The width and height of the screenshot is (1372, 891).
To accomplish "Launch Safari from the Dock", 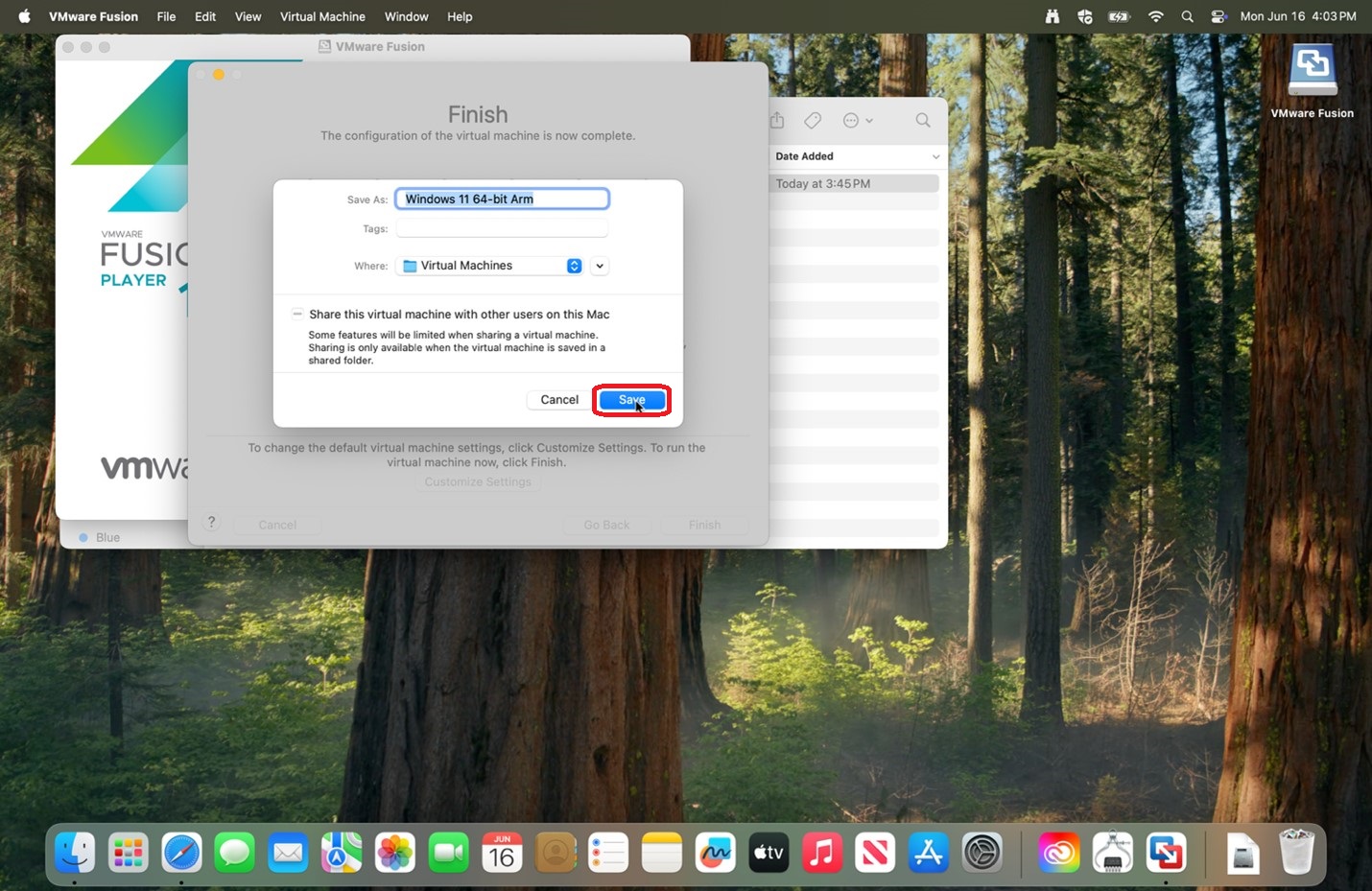I will 181,852.
